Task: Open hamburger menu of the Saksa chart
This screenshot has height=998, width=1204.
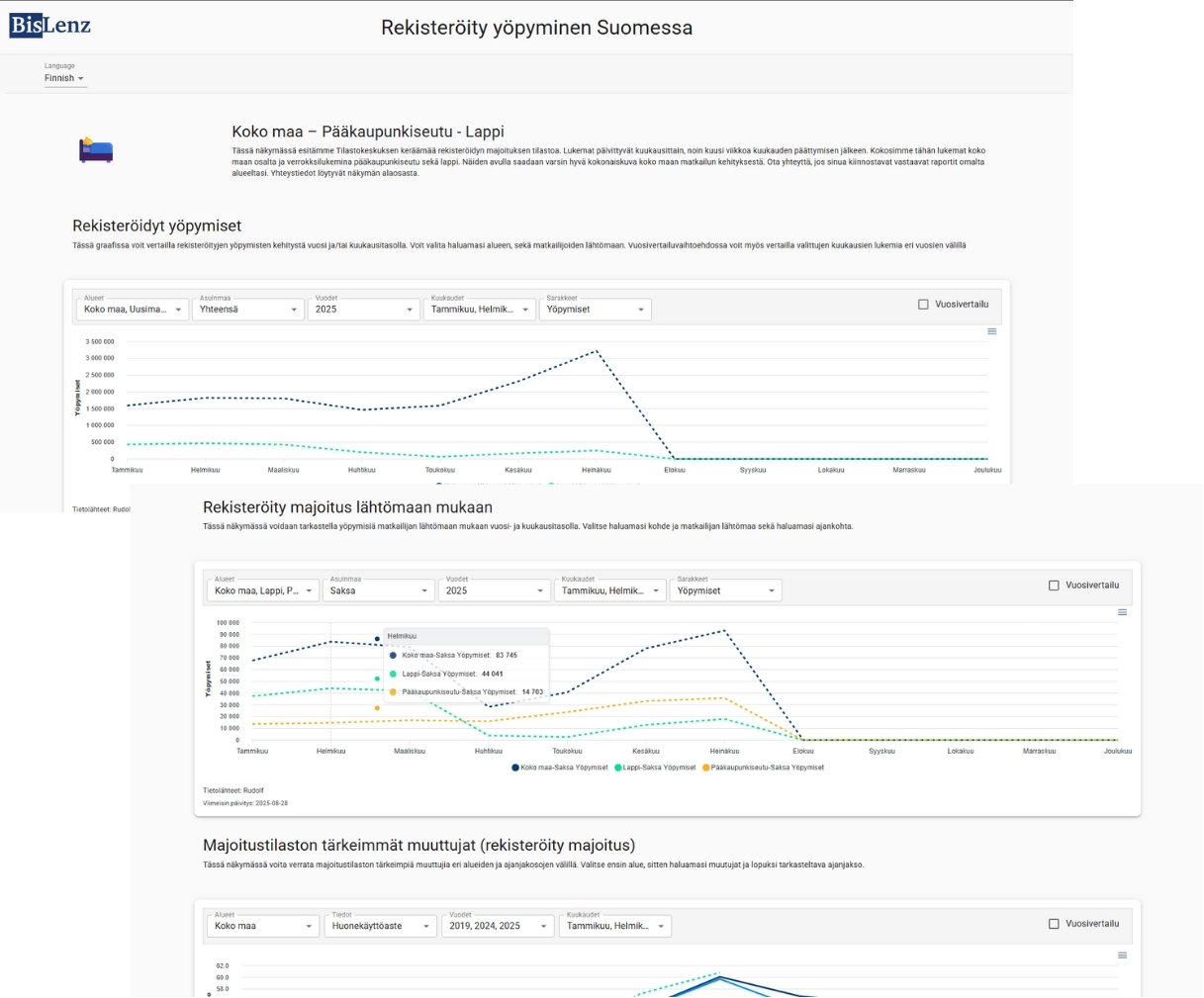Action: tap(1122, 612)
